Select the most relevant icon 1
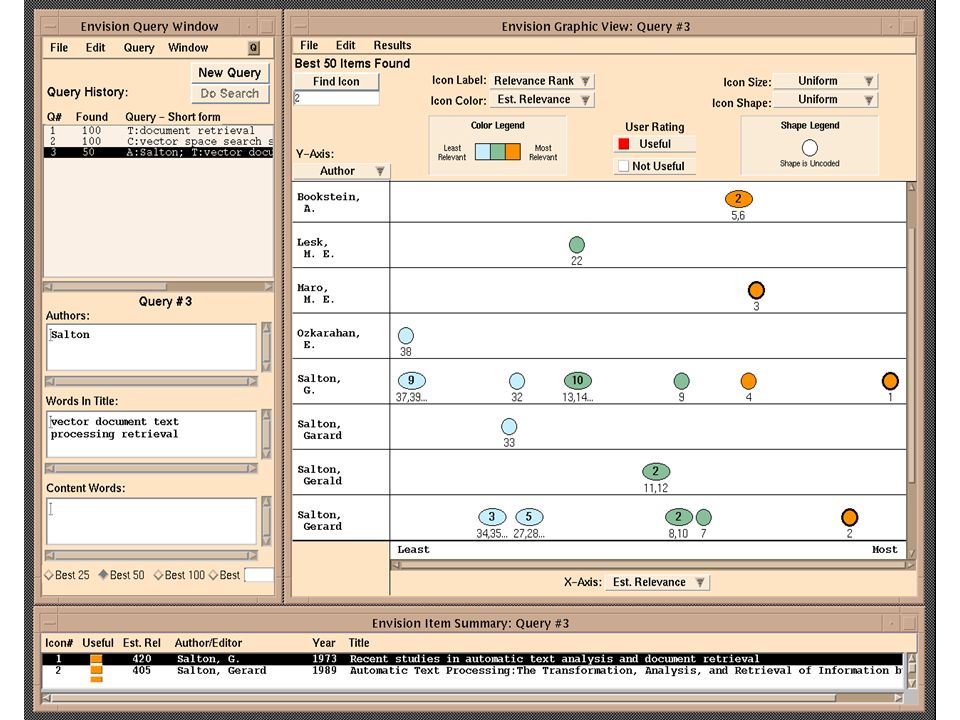This screenshot has width=960, height=720. (890, 381)
